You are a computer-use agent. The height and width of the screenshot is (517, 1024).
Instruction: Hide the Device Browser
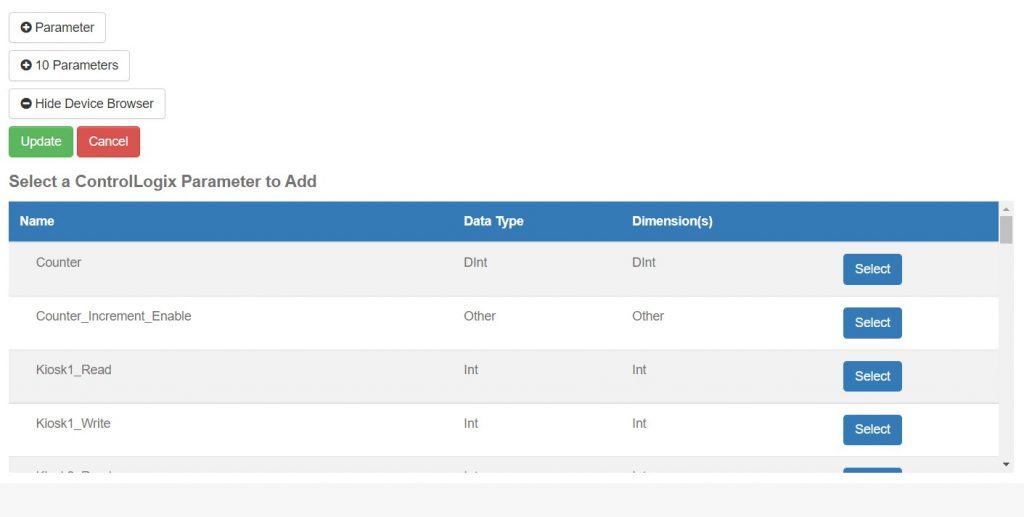coord(87,104)
